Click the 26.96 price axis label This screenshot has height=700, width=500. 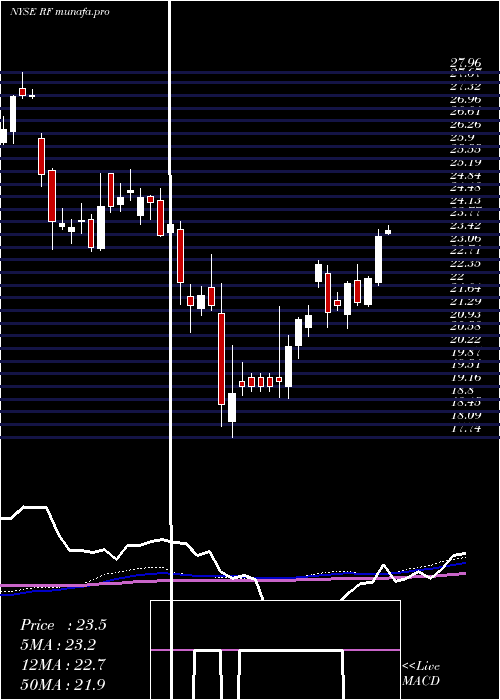coord(465,100)
